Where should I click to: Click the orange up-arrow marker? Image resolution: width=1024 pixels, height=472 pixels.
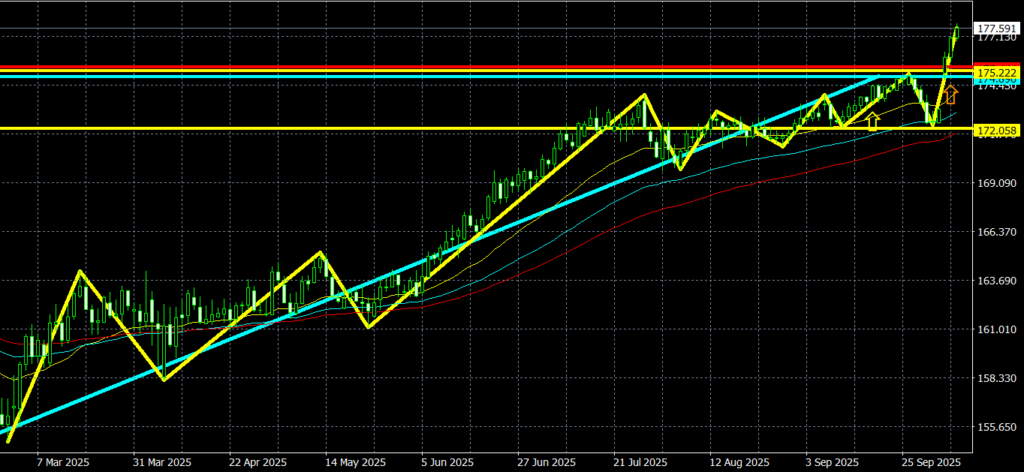(951, 95)
